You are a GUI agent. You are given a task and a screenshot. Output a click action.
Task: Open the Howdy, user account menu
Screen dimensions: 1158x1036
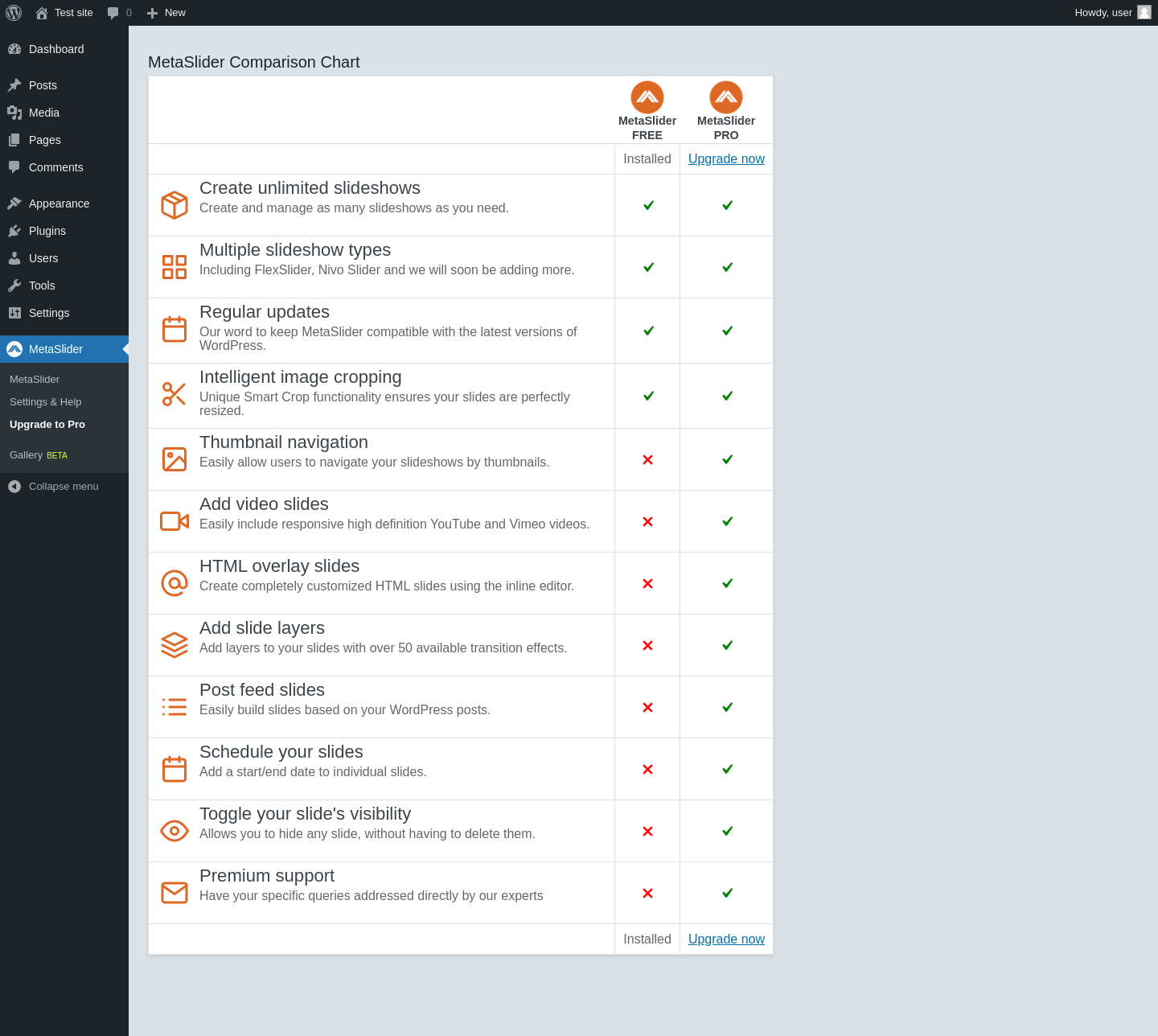click(x=1113, y=13)
